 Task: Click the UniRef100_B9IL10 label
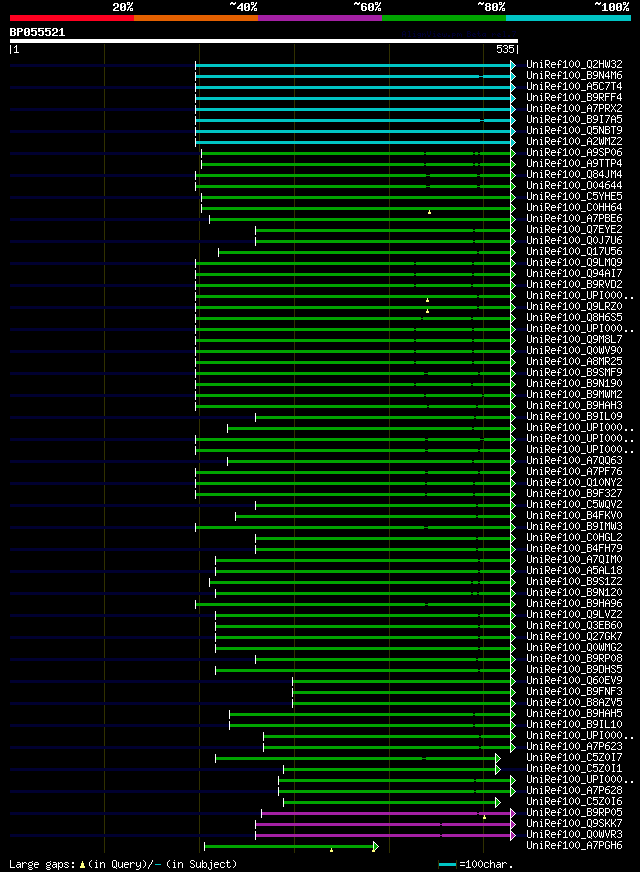click(x=574, y=725)
